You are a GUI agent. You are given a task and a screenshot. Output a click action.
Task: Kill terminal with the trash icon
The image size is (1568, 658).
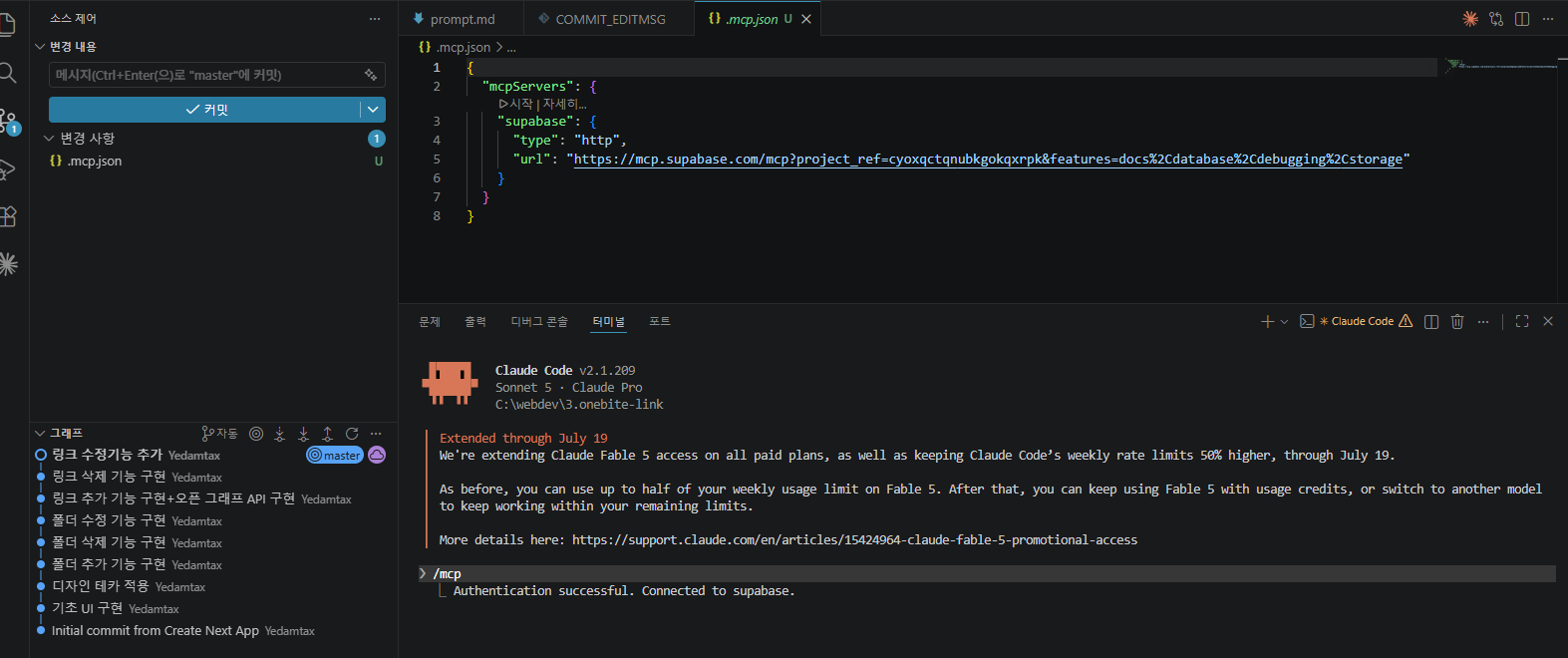click(1457, 321)
